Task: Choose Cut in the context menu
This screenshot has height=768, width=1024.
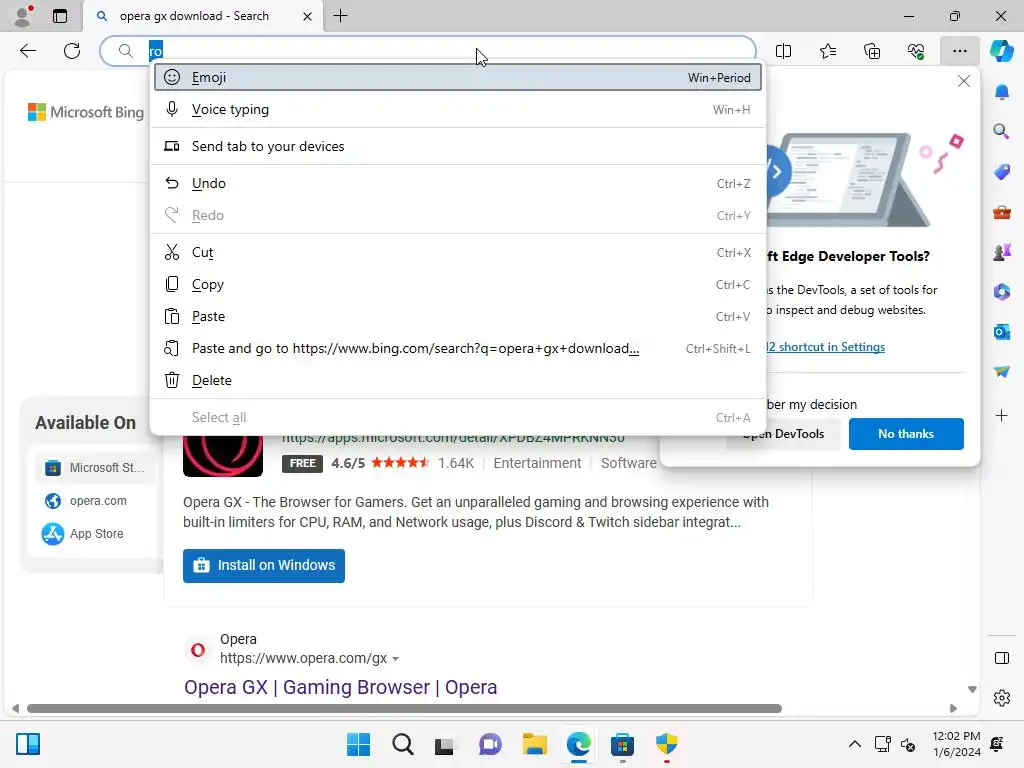Action: pos(458,252)
